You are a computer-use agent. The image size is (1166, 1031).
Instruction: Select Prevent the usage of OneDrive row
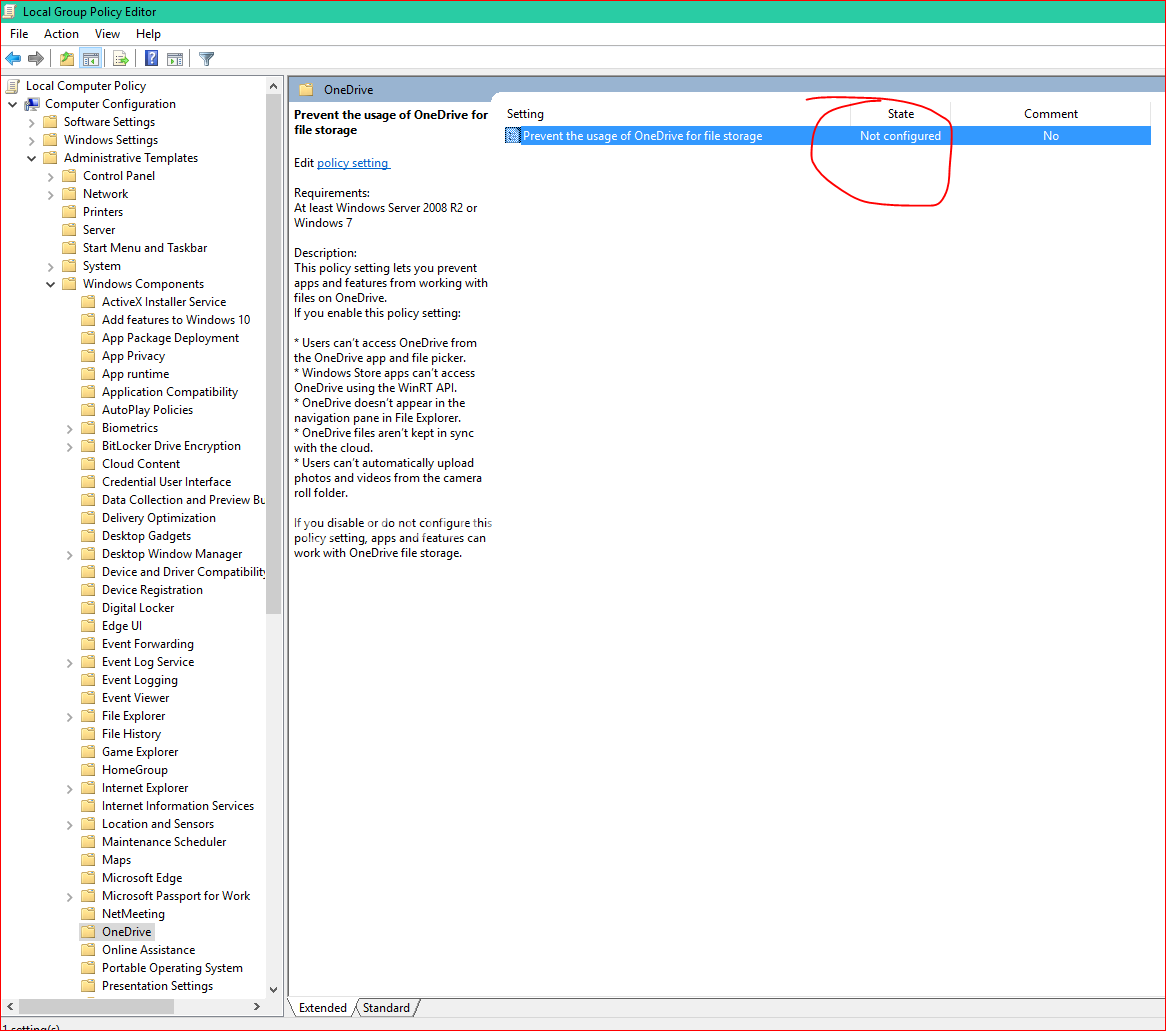tap(828, 135)
